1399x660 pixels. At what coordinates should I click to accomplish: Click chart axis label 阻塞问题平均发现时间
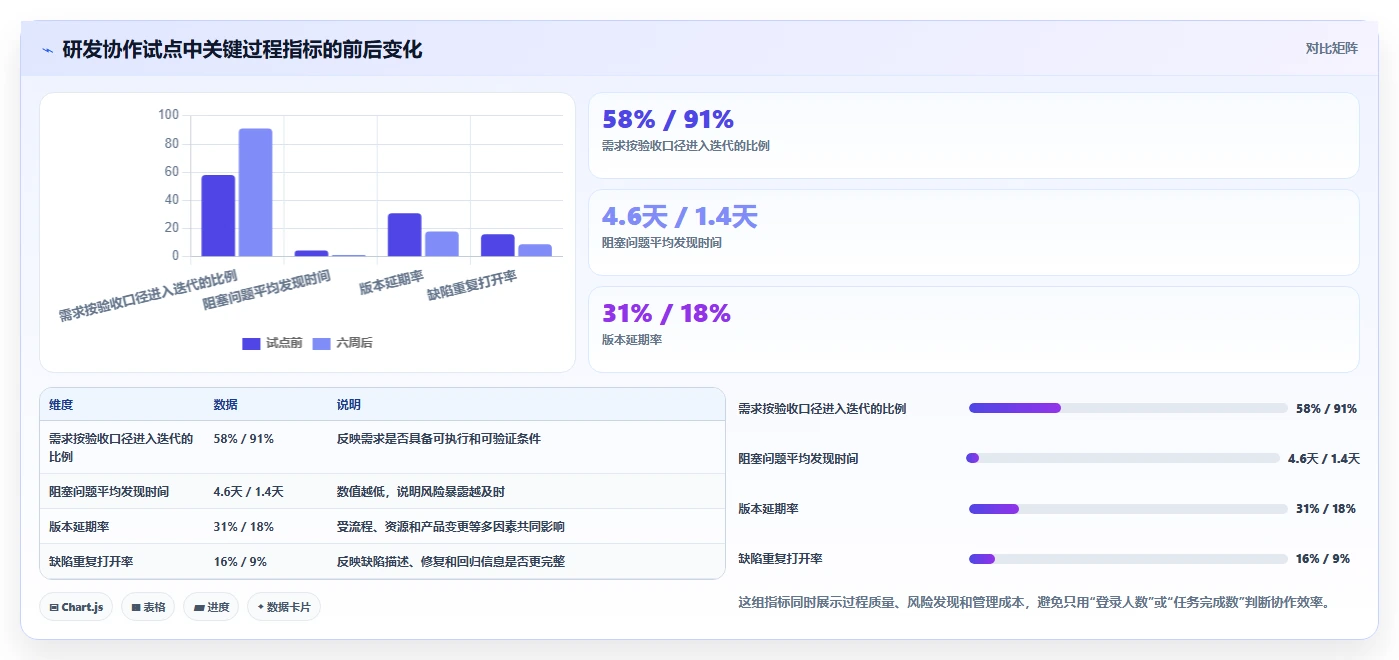tap(267, 290)
